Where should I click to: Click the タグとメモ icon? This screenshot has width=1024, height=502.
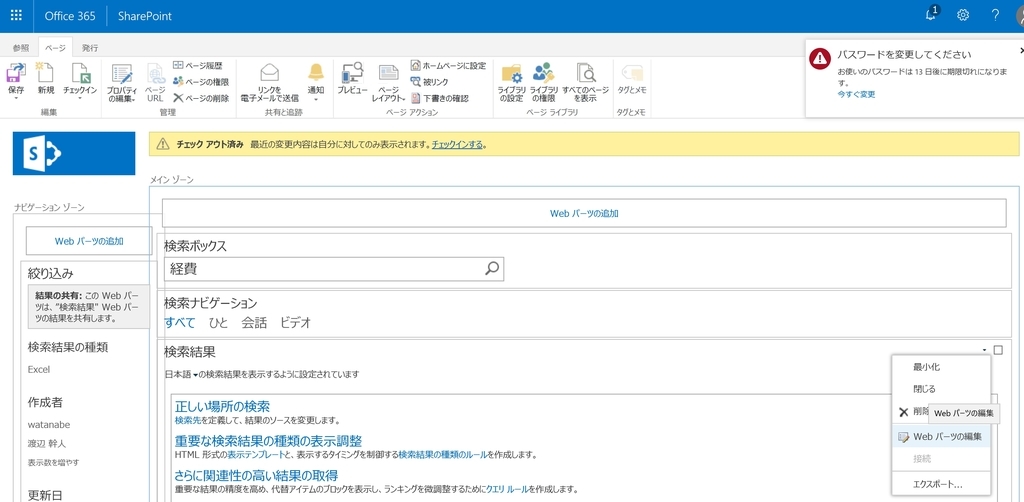click(632, 72)
